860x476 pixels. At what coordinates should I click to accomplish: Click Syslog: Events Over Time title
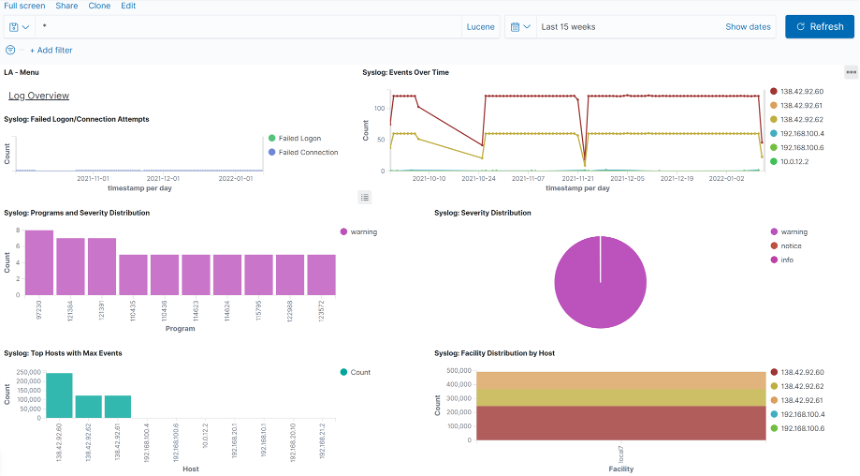405,72
